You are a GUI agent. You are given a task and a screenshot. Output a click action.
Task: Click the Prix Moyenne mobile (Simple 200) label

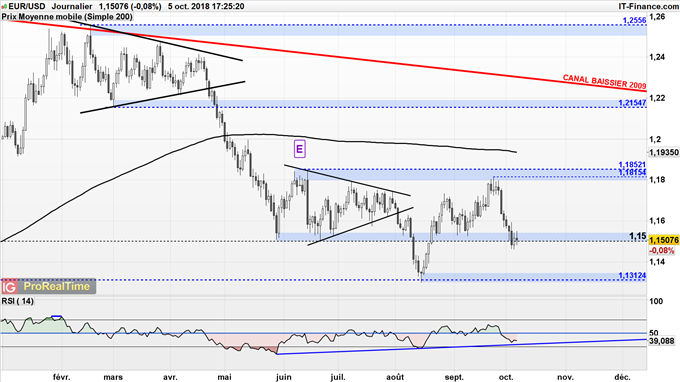click(67, 17)
